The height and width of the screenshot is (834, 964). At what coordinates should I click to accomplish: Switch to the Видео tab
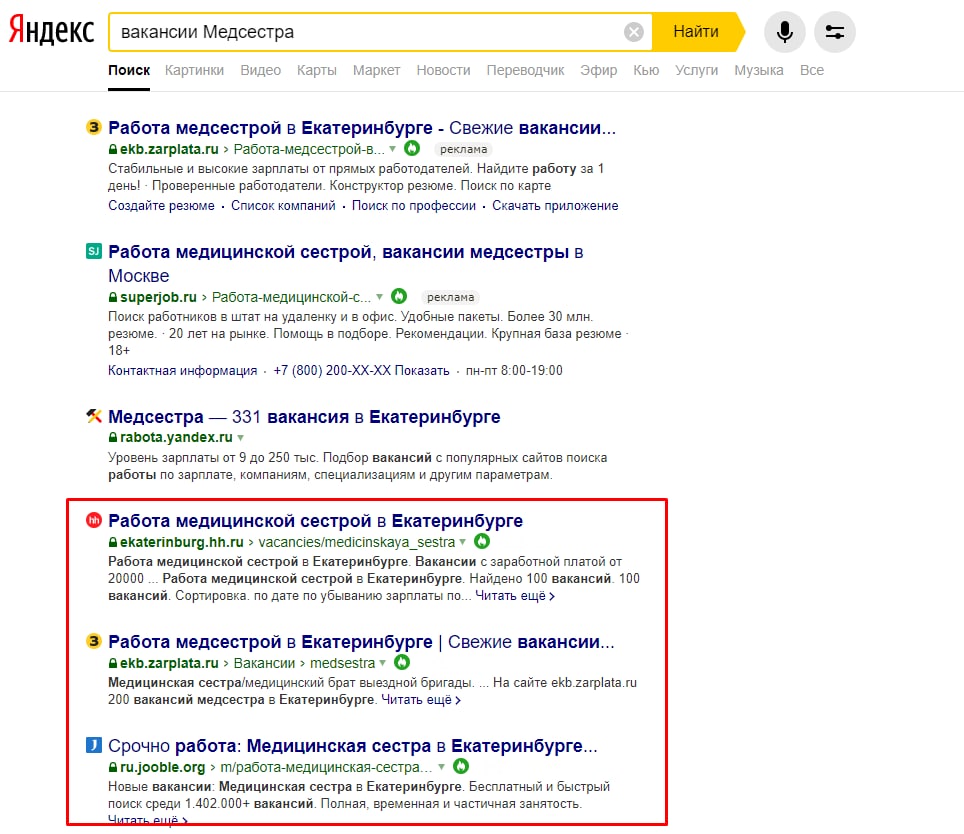(x=261, y=70)
